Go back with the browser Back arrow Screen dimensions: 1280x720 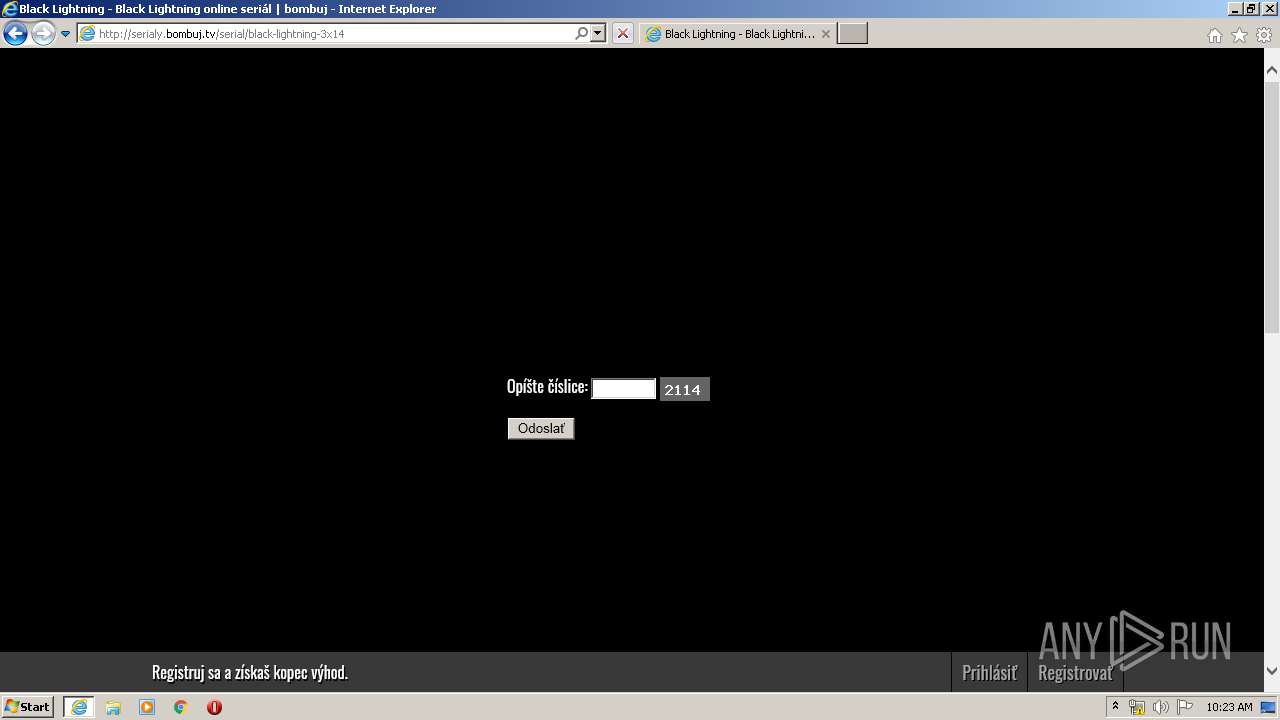15,34
